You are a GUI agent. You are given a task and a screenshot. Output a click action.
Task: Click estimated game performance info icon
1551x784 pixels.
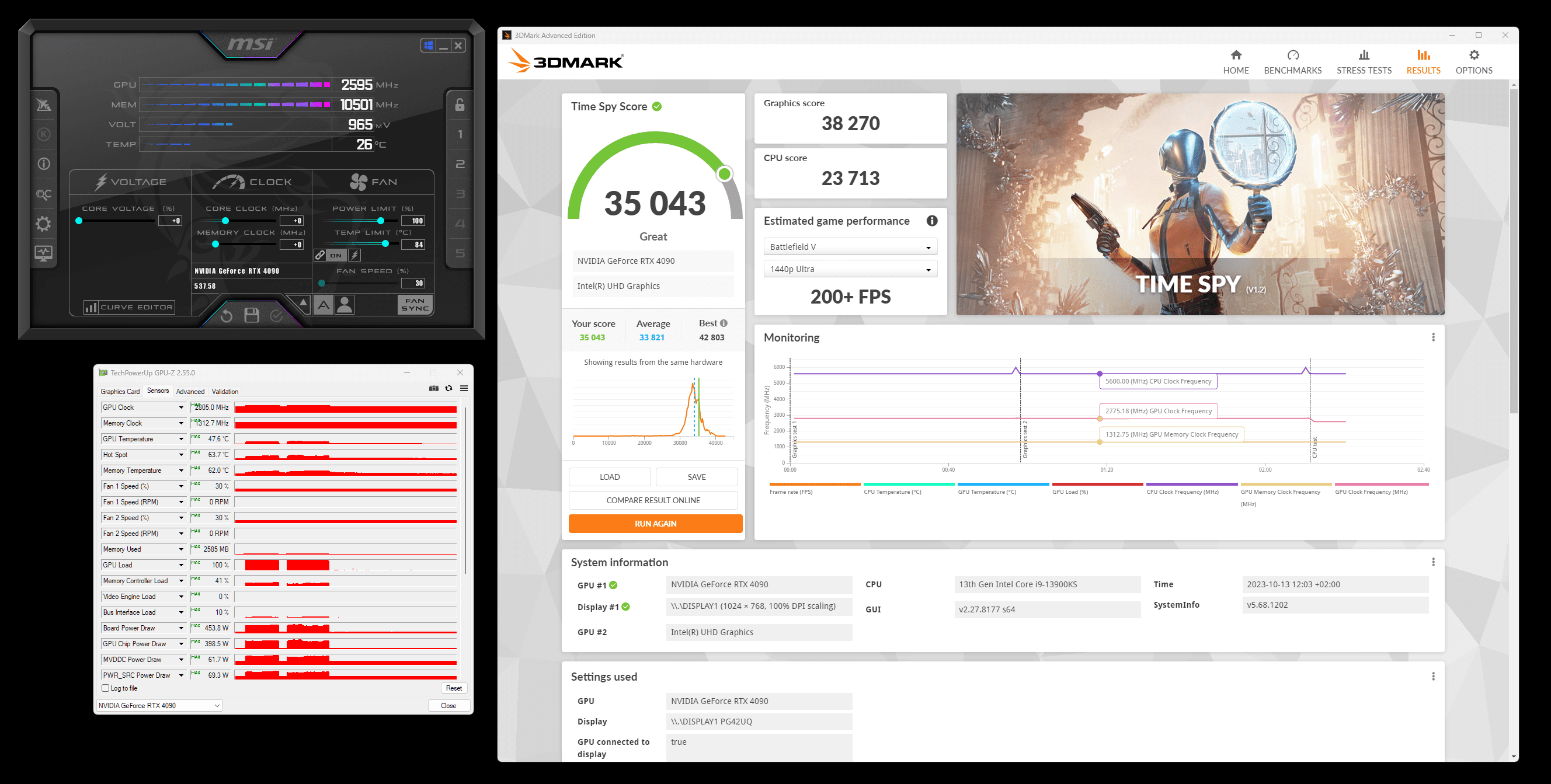point(931,221)
